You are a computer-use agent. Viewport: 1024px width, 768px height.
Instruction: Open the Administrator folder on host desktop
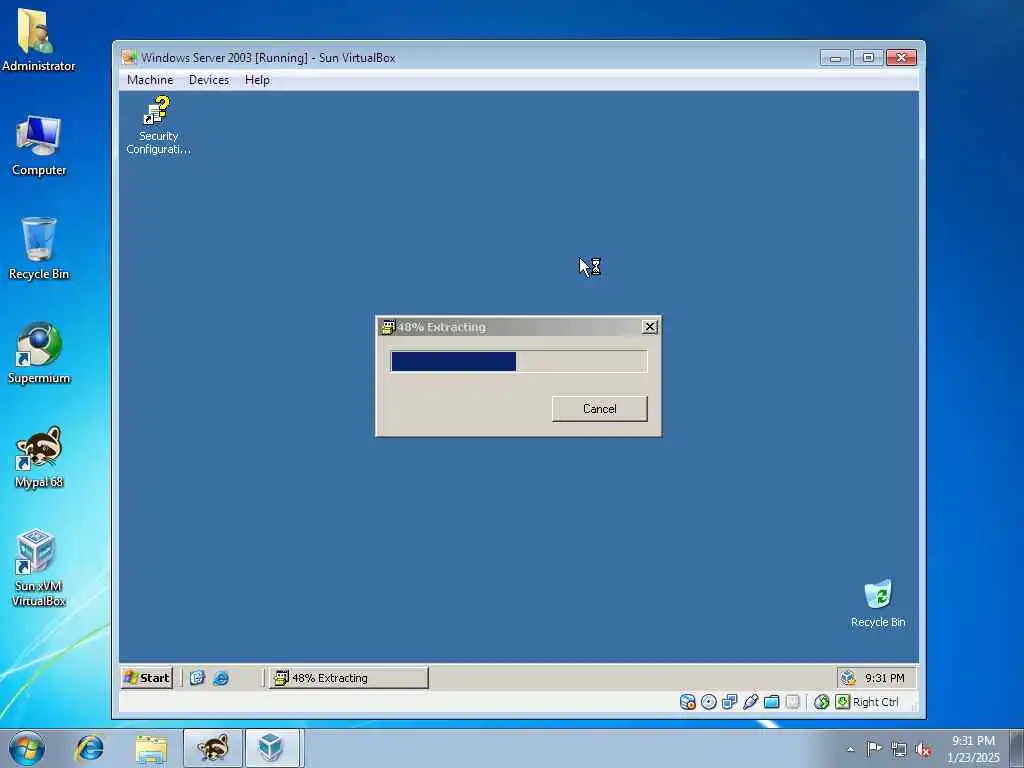coord(39,39)
